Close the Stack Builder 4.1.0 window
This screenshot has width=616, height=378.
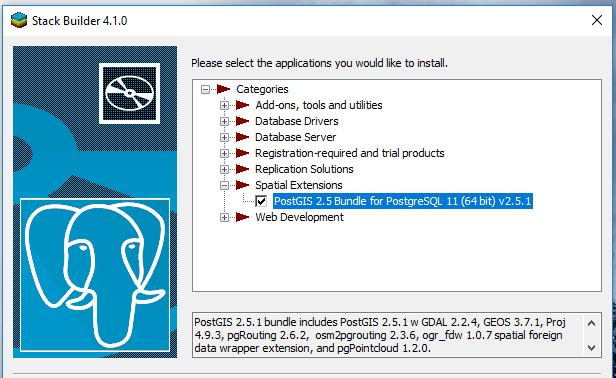597,20
